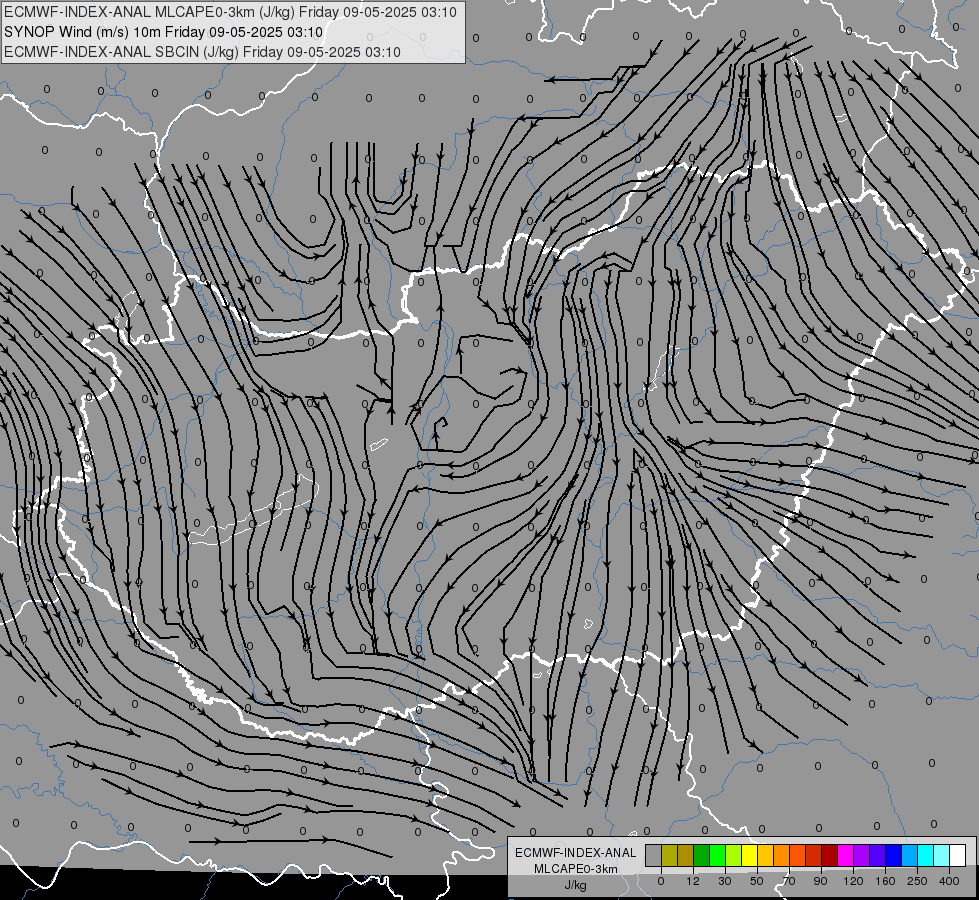The image size is (979, 900).
Task: Click the legend scale value 90
Action: pyautogui.click(x=820, y=881)
